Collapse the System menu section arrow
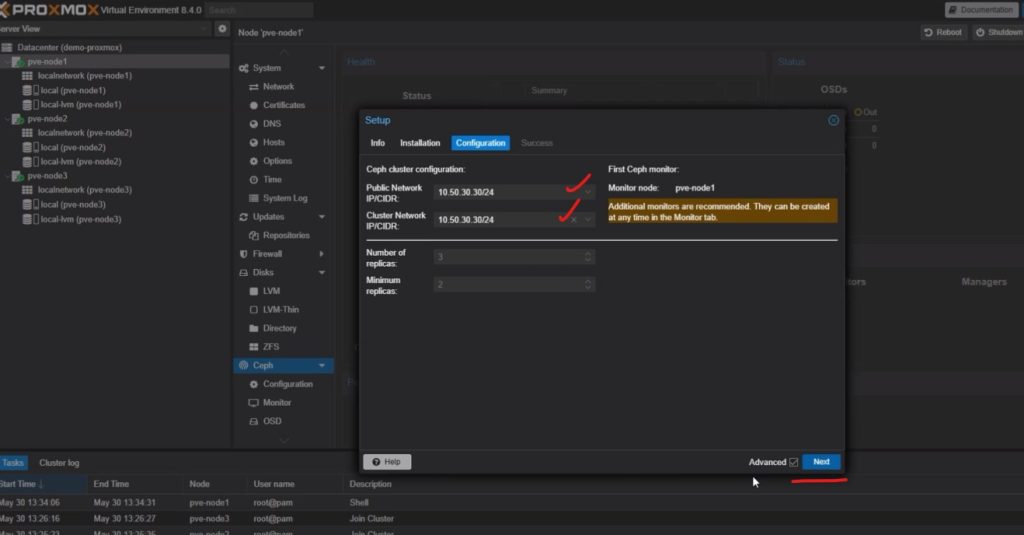This screenshot has width=1024, height=535. click(x=321, y=68)
